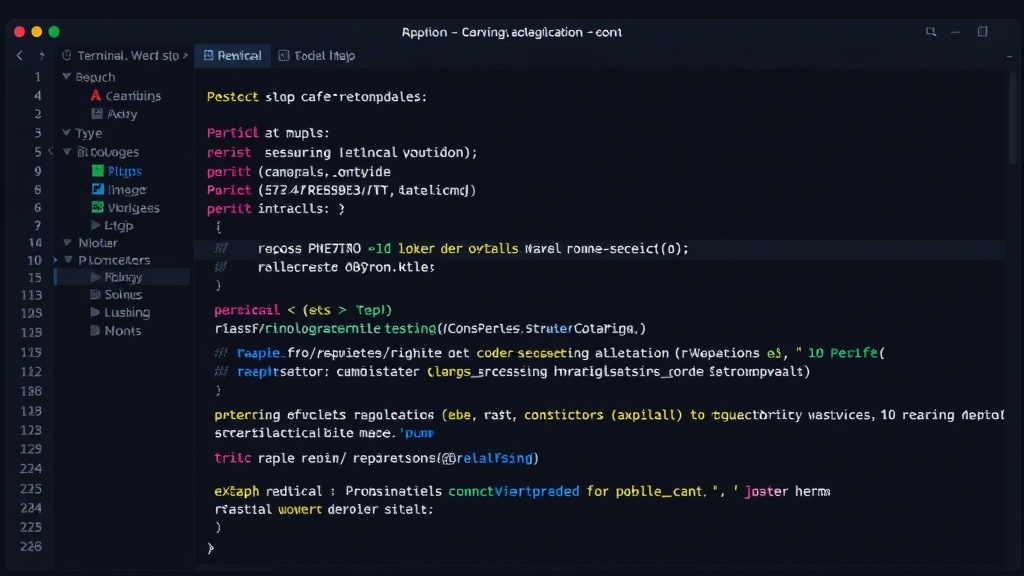This screenshot has height=576, width=1024.
Task: Collapse the Bt cologes folder
Action: tap(67, 152)
